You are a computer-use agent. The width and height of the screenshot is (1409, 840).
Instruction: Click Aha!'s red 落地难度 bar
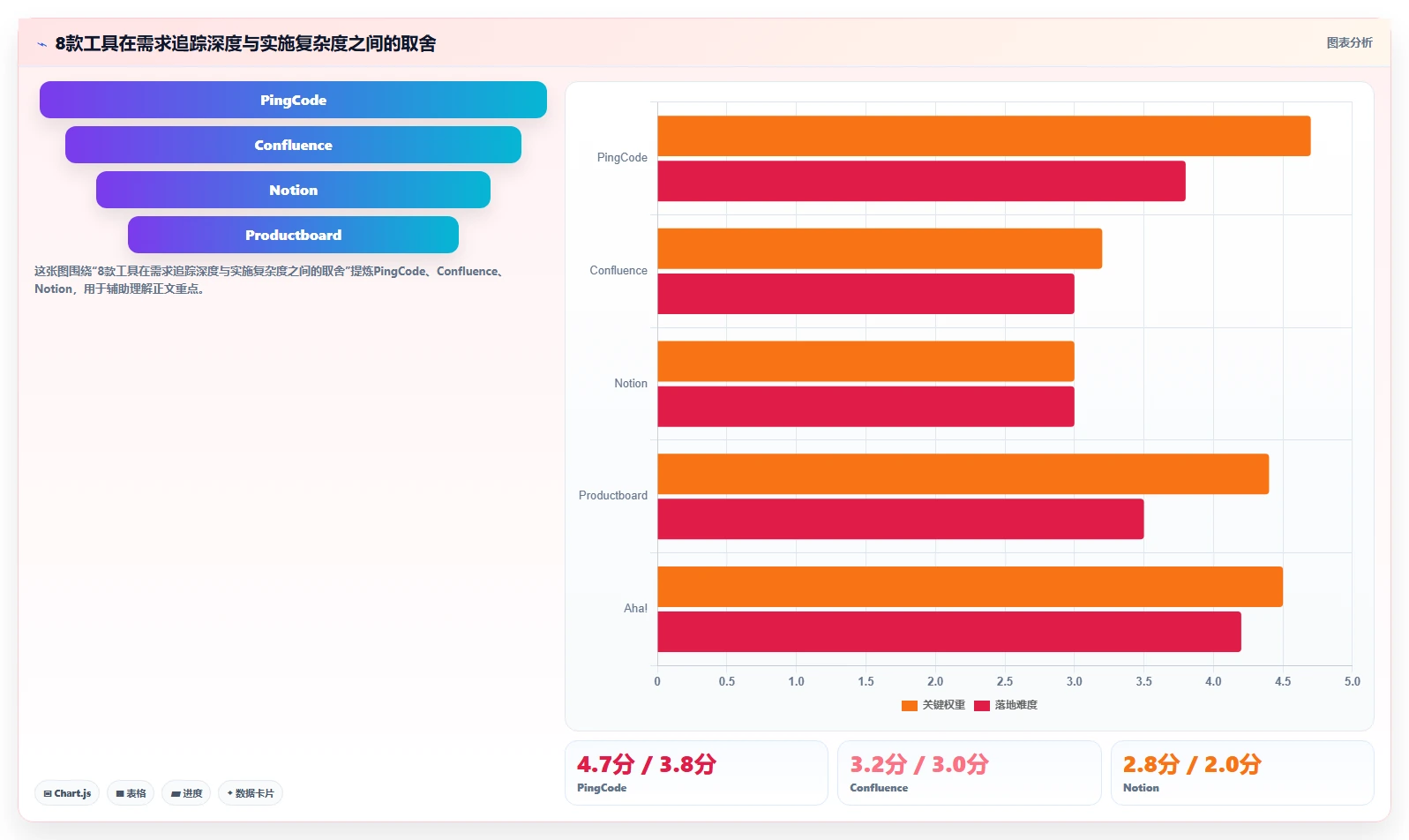[949, 632]
